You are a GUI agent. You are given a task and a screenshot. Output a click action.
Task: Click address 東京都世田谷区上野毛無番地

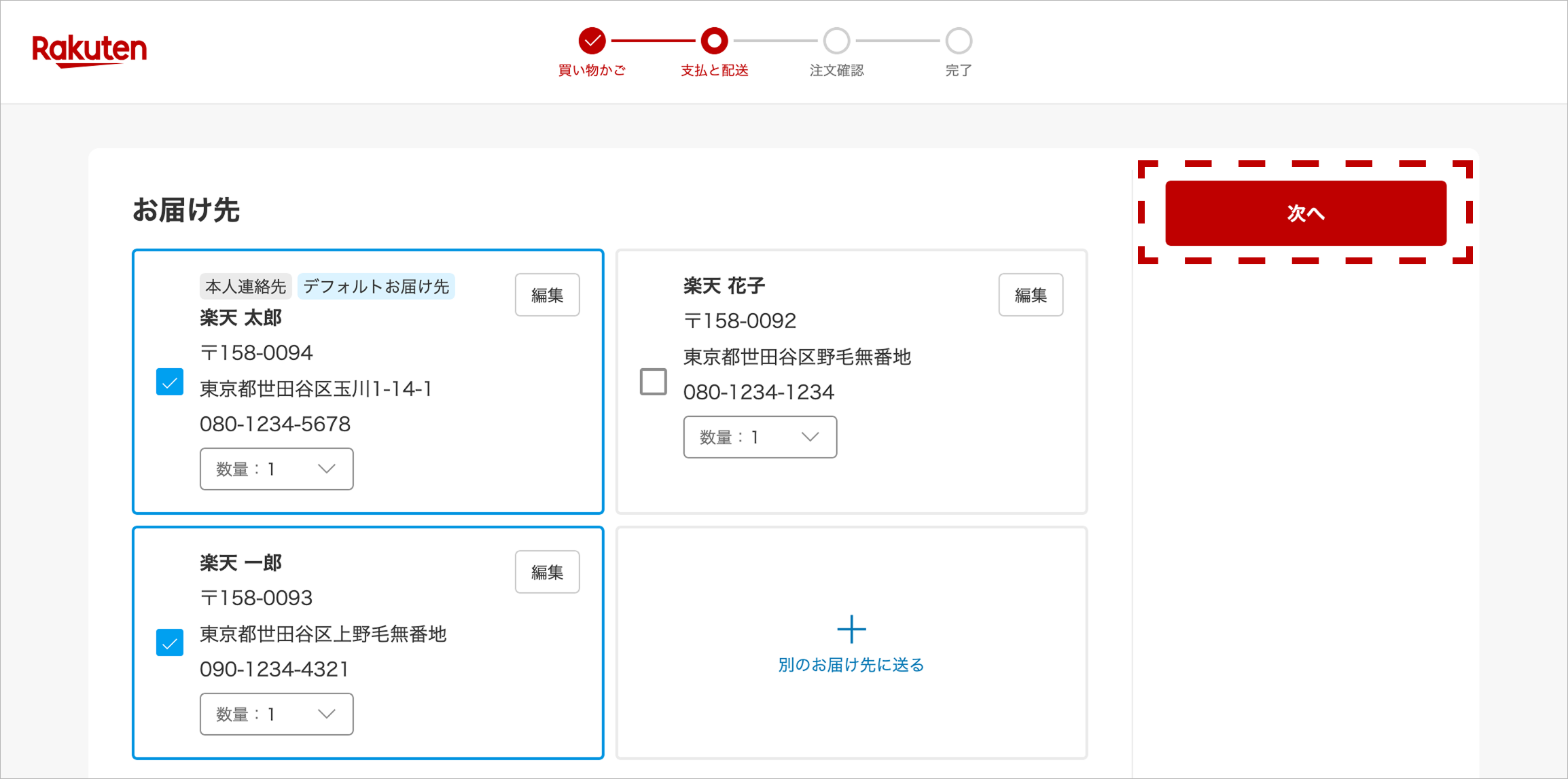pos(323,634)
